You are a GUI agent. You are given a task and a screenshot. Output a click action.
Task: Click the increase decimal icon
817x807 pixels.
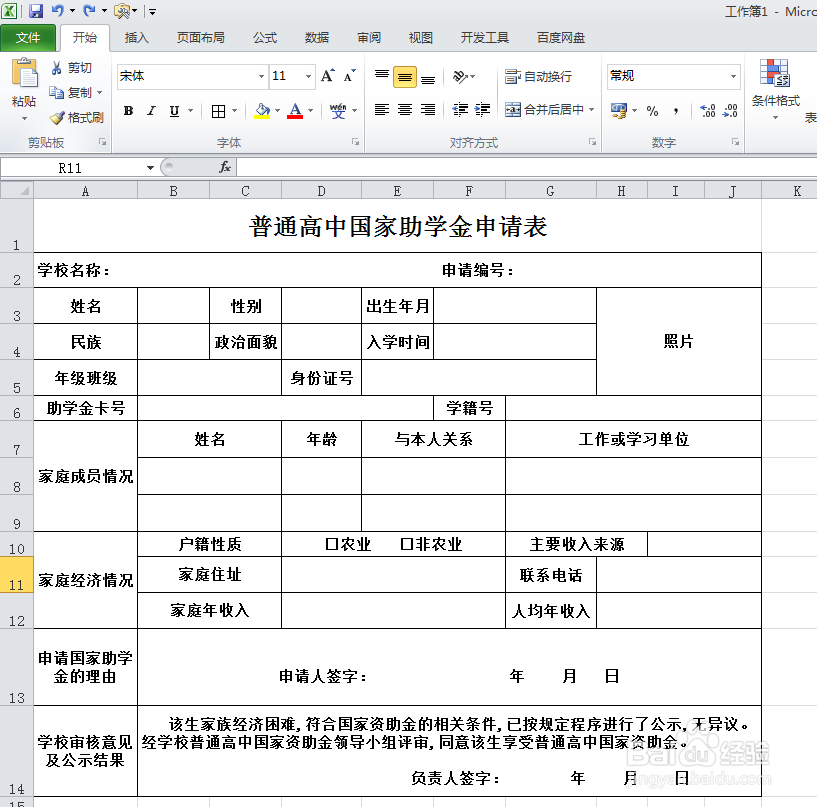click(708, 110)
